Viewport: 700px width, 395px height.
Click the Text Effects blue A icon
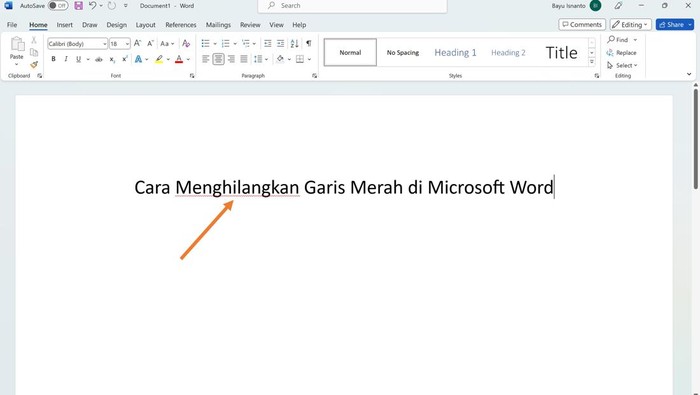pos(138,59)
